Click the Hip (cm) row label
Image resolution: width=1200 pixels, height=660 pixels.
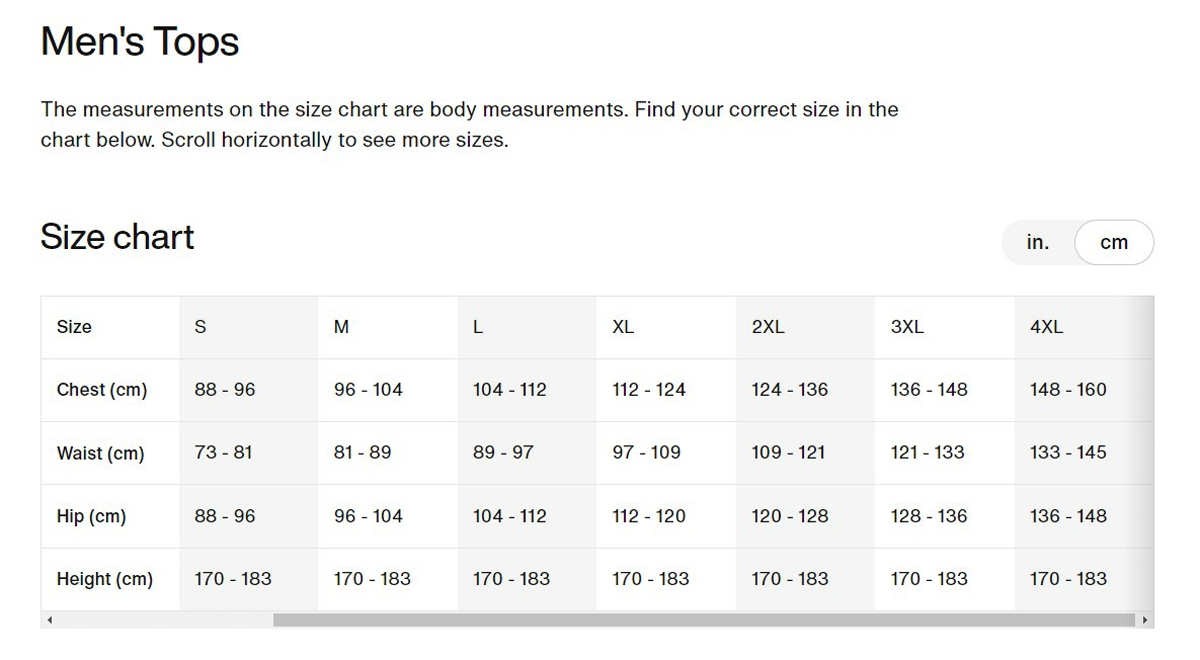click(x=91, y=516)
